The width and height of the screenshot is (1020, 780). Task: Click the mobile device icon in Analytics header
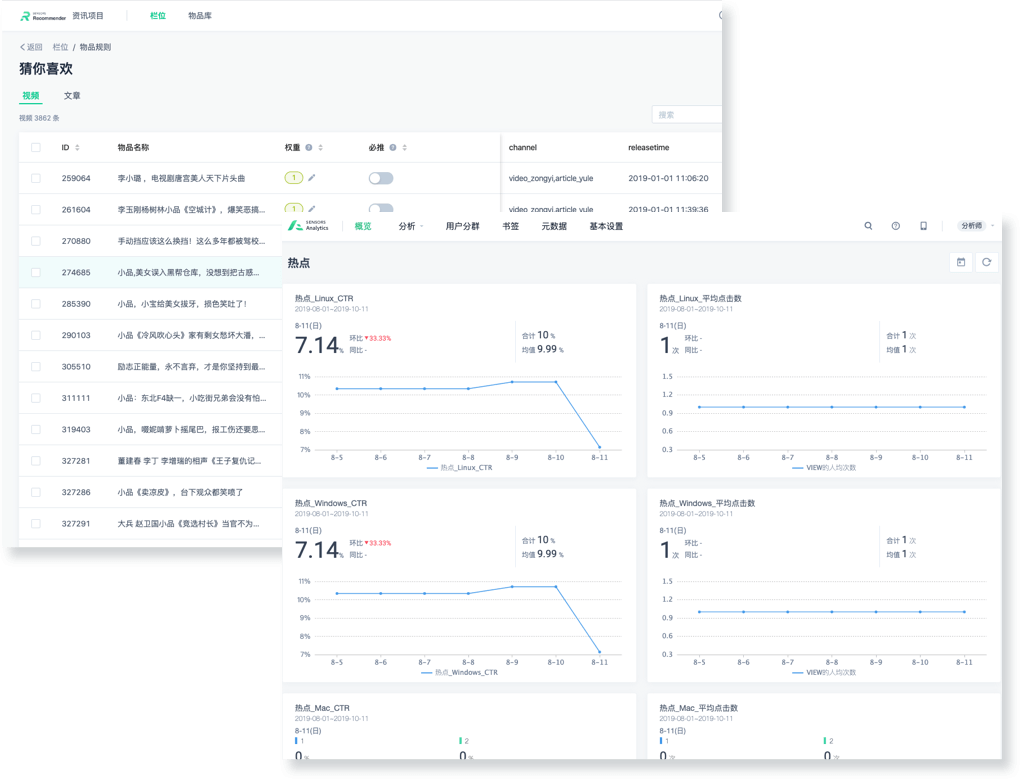pos(923,226)
